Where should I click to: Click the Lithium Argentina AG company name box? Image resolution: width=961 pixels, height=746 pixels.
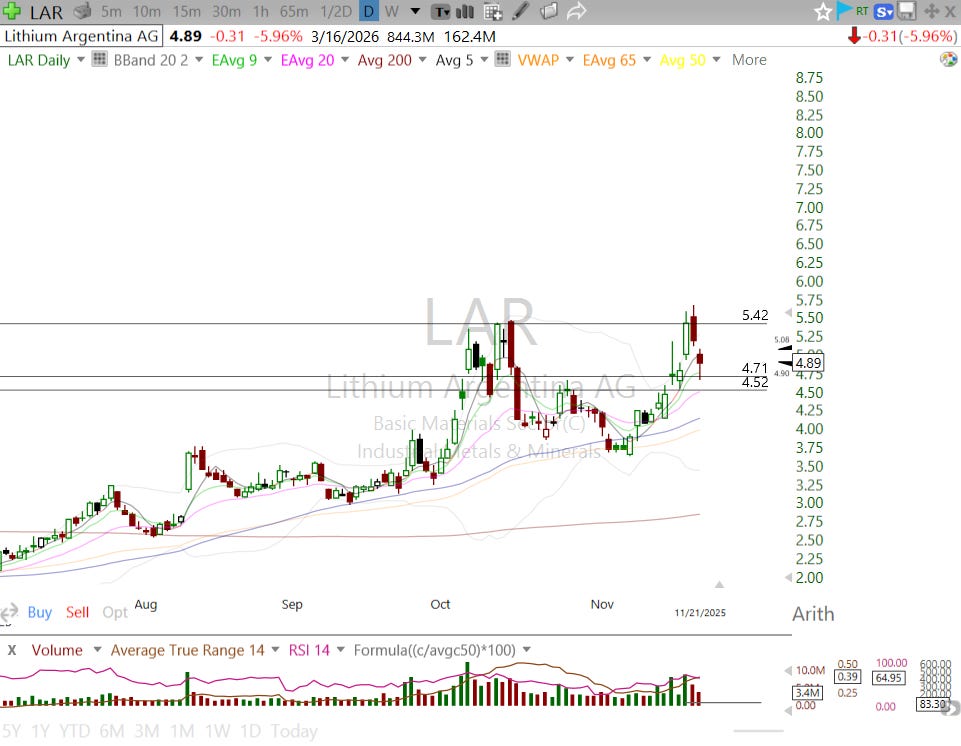82,36
